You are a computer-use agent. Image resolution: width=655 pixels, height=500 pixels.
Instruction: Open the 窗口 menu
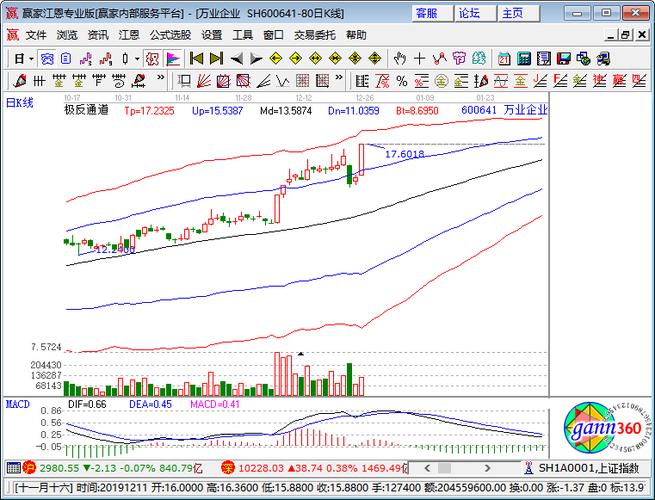[273, 35]
